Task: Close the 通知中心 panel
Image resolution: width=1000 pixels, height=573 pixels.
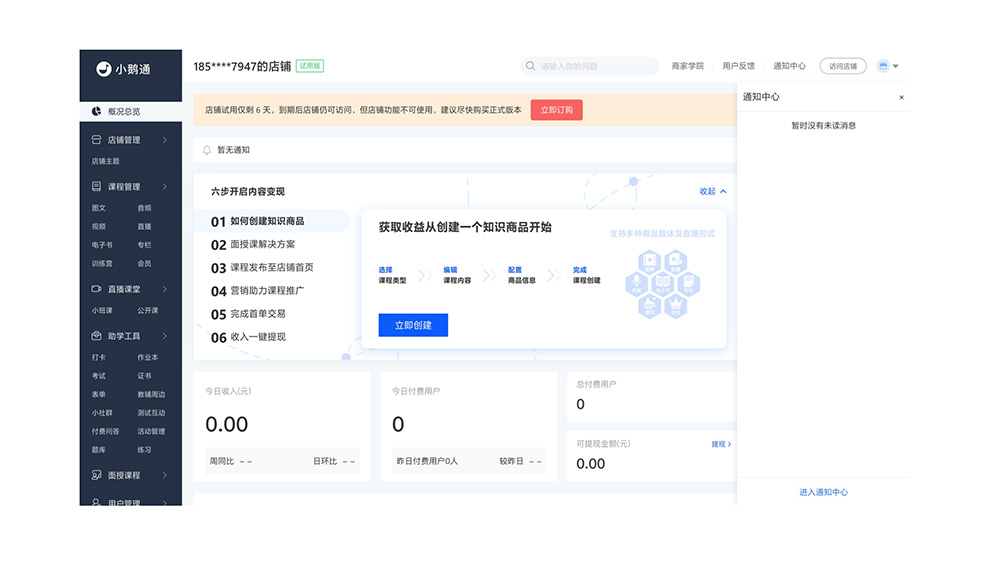Action: coord(901,98)
